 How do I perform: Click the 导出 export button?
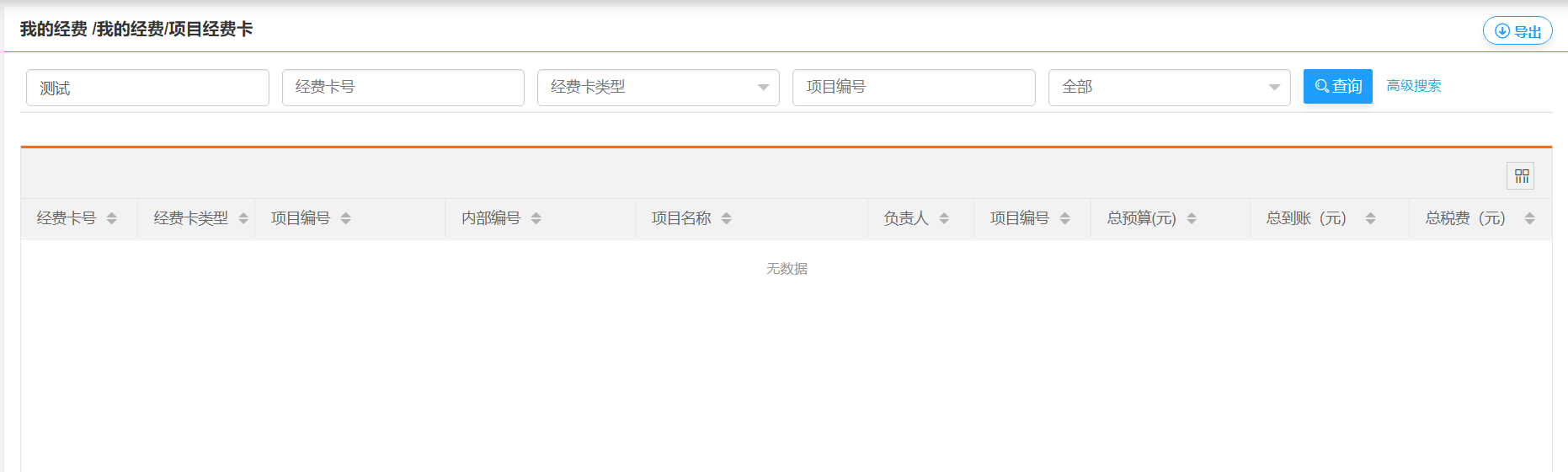pos(1517,31)
